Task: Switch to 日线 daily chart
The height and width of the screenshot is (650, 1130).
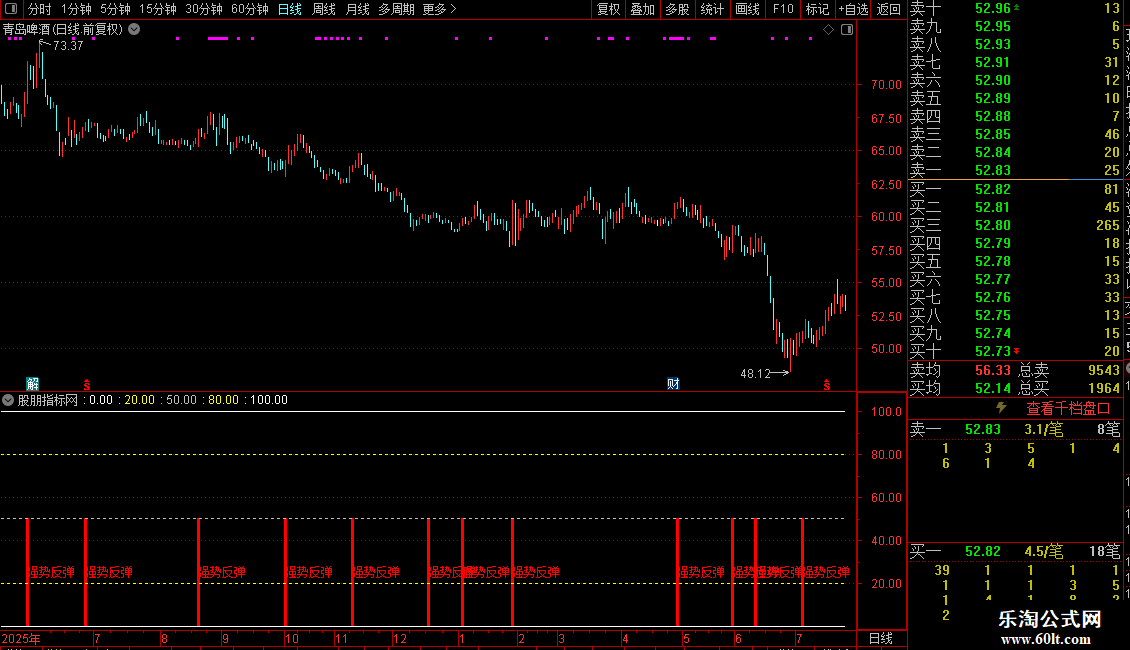Action: tap(290, 9)
